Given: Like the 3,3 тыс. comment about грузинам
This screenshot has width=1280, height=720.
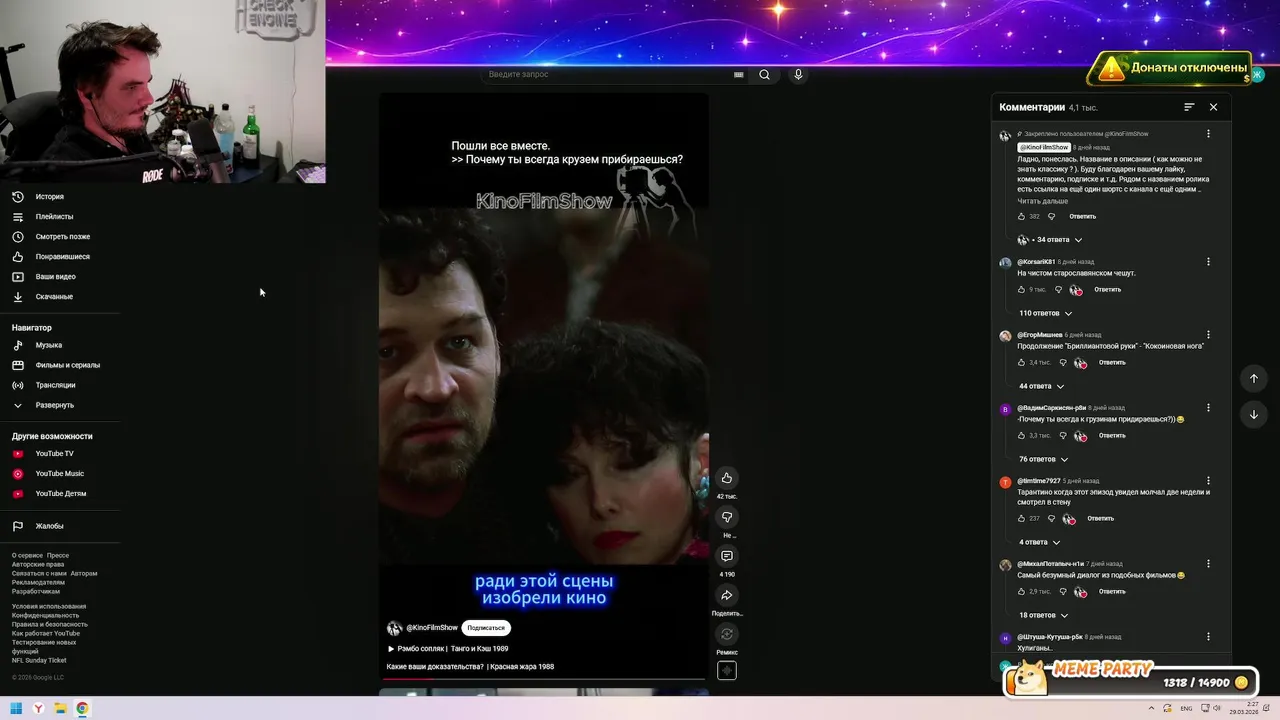Looking at the screenshot, I should click(x=1021, y=436).
